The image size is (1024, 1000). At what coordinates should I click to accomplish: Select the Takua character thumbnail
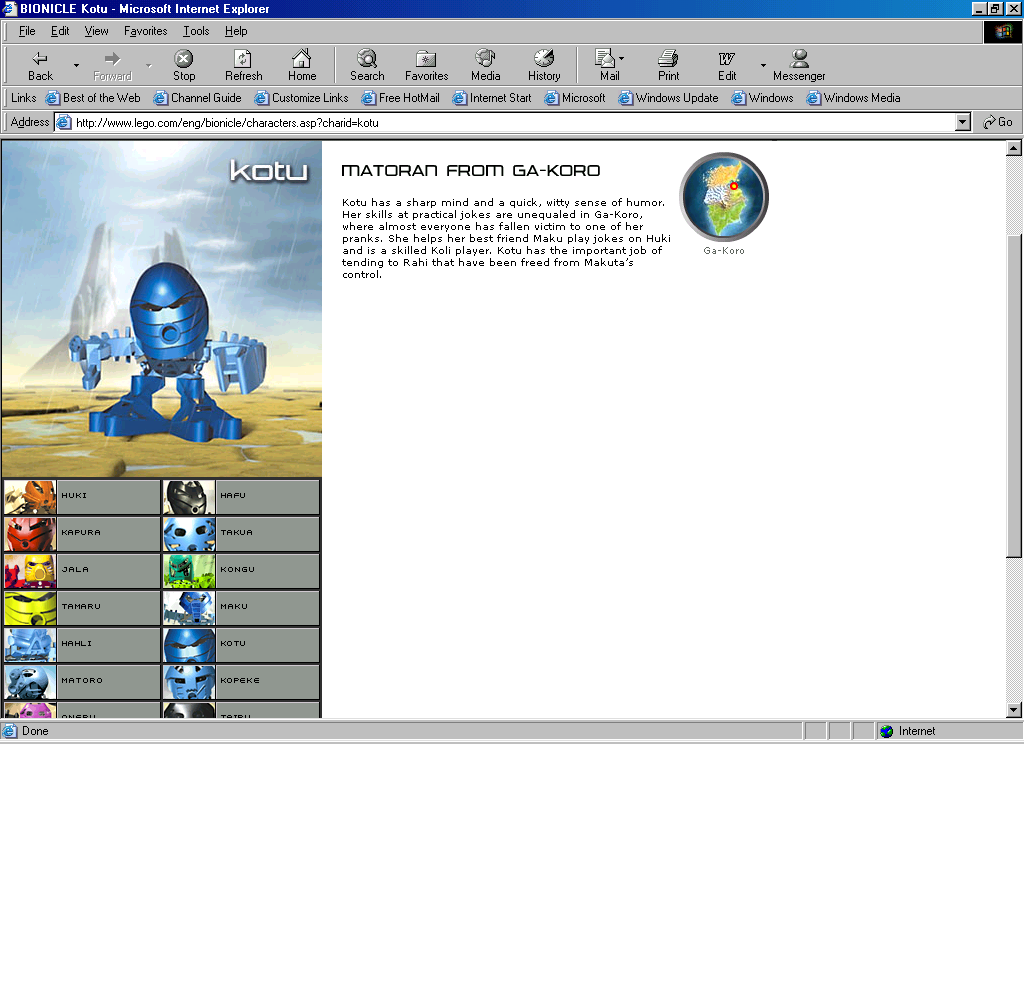189,534
